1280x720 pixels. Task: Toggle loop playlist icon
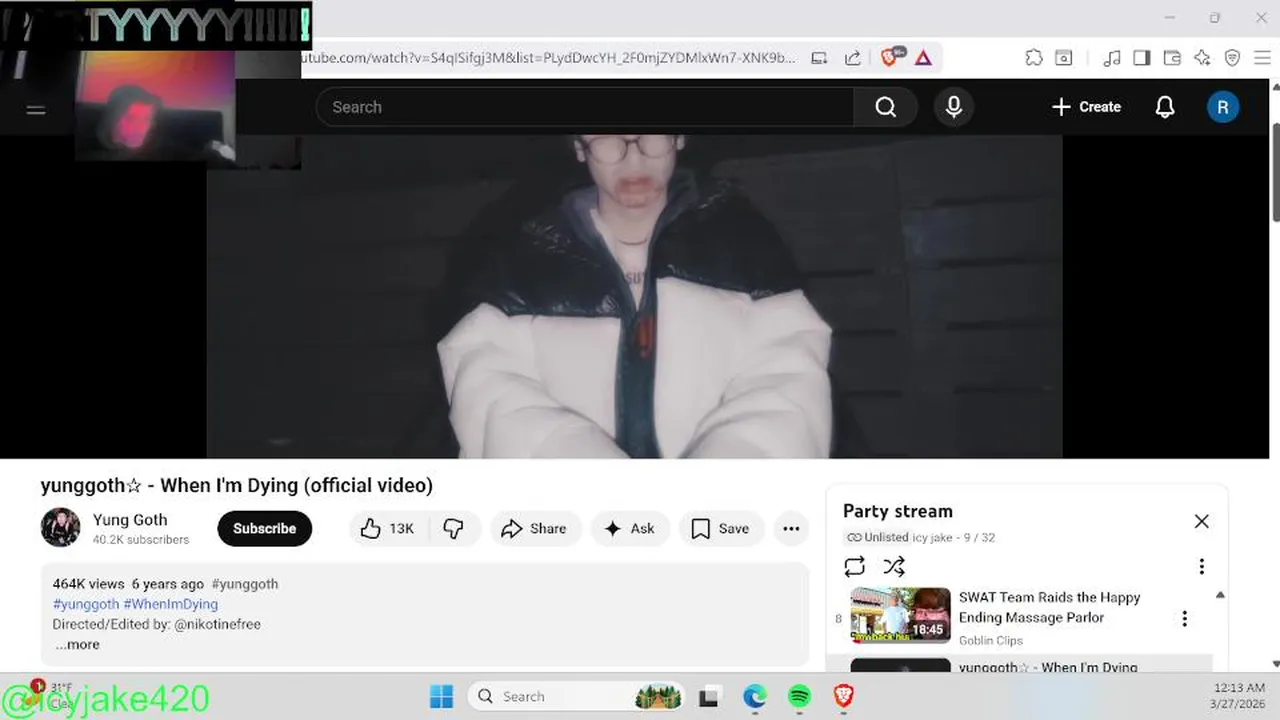pos(854,567)
